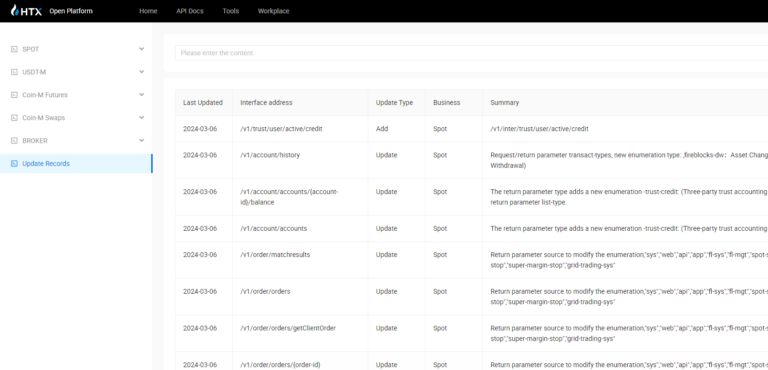768x370 pixels.
Task: Open the API Docs menu
Action: tap(190, 11)
